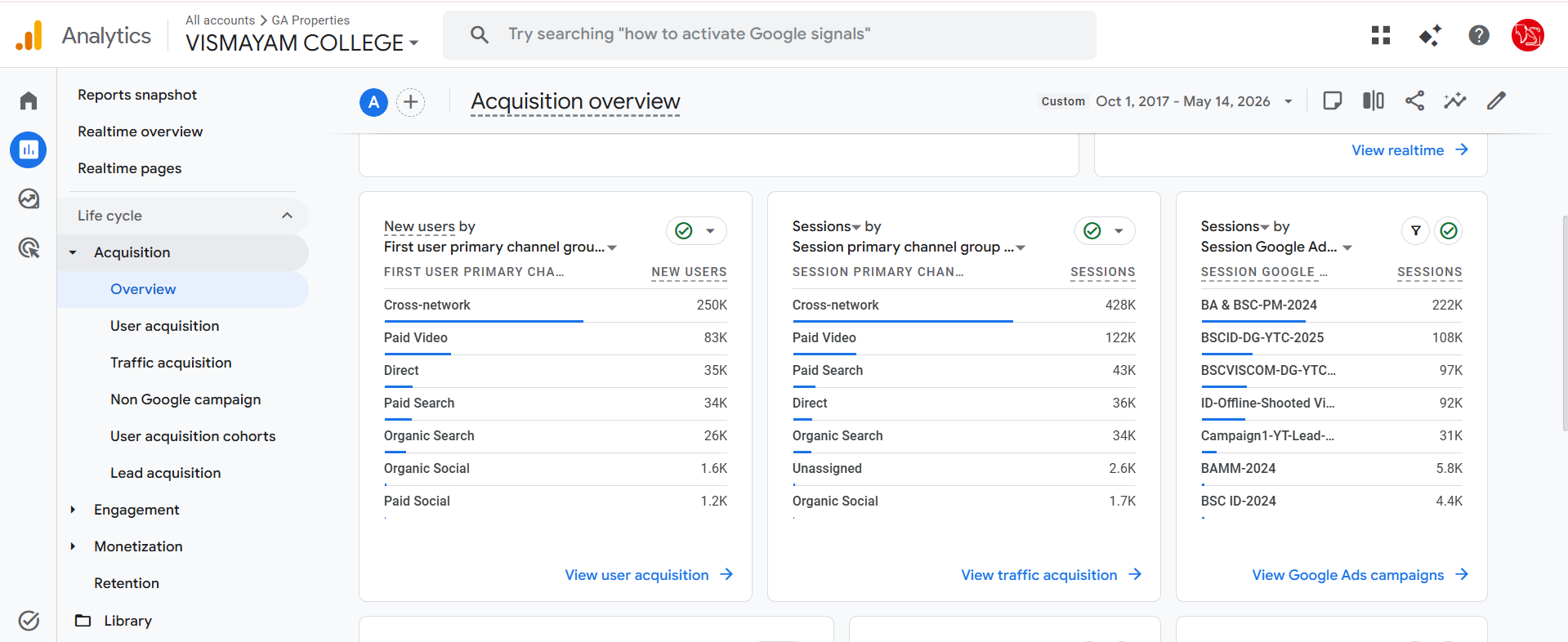This screenshot has width=1568, height=642.
Task: Select the Reports icon in left rail
Action: coord(29,149)
